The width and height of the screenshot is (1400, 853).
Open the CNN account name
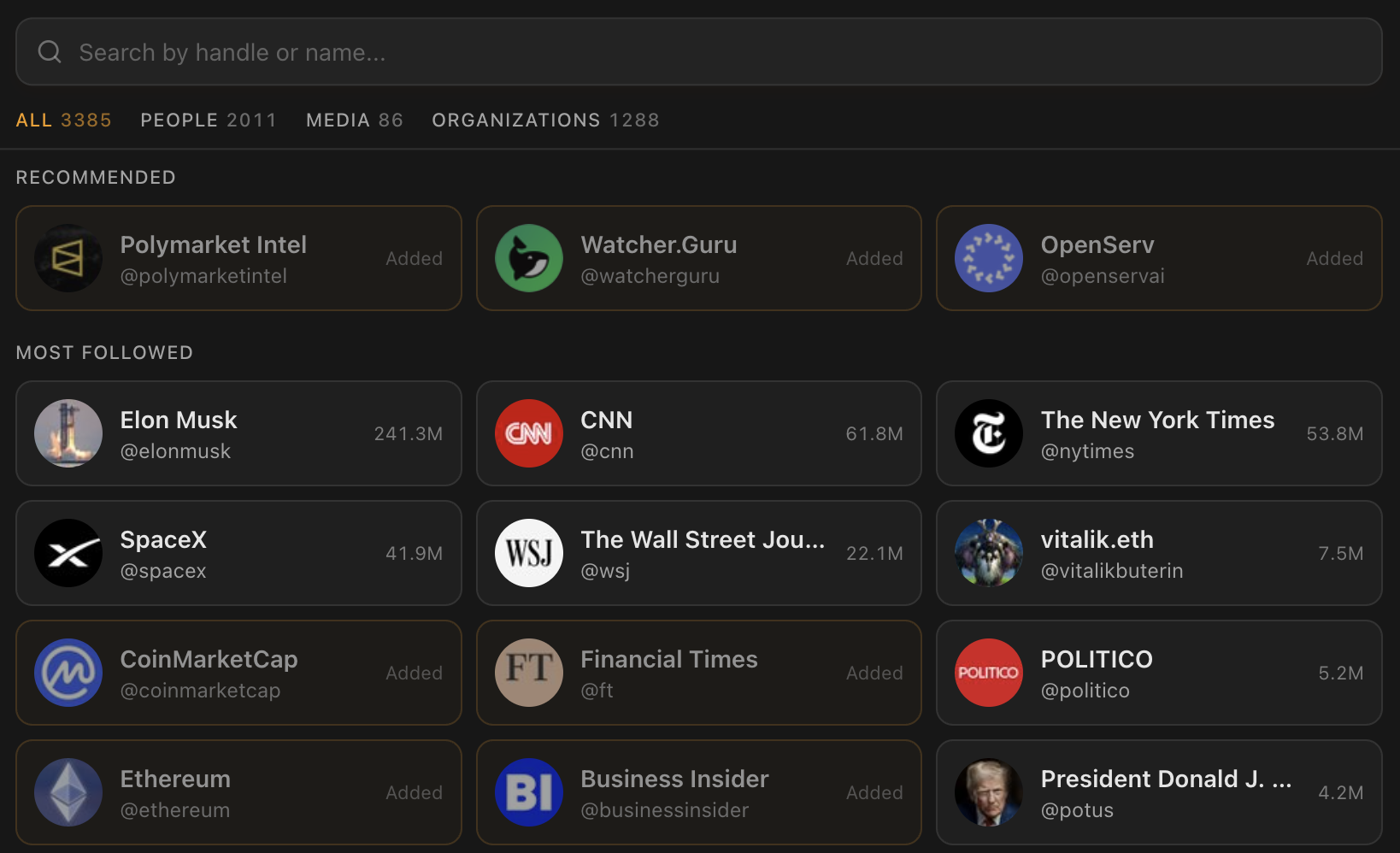point(607,420)
